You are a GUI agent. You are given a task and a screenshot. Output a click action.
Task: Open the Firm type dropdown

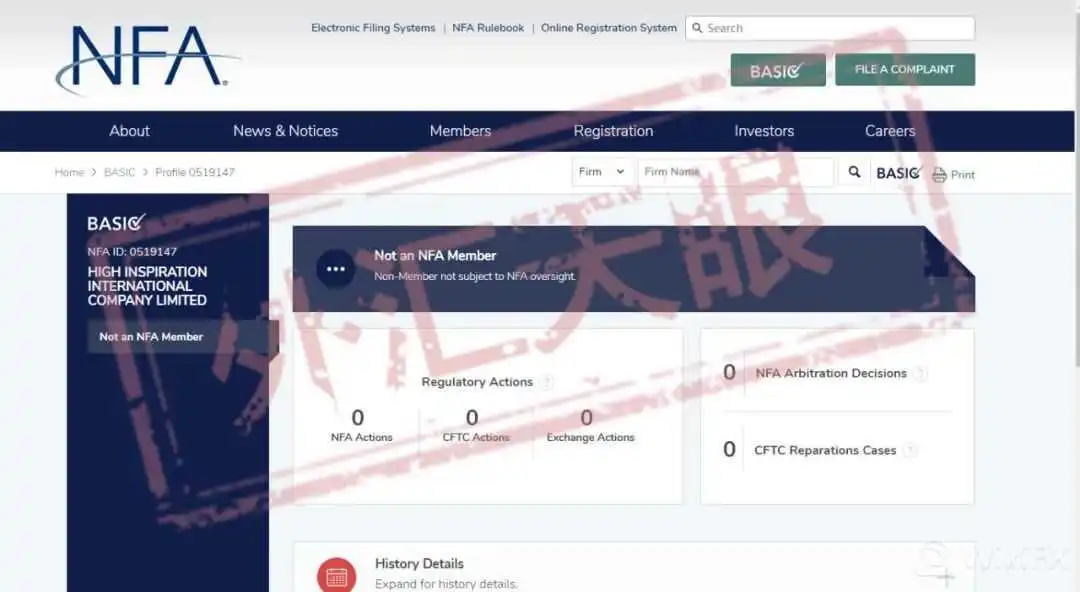601,172
